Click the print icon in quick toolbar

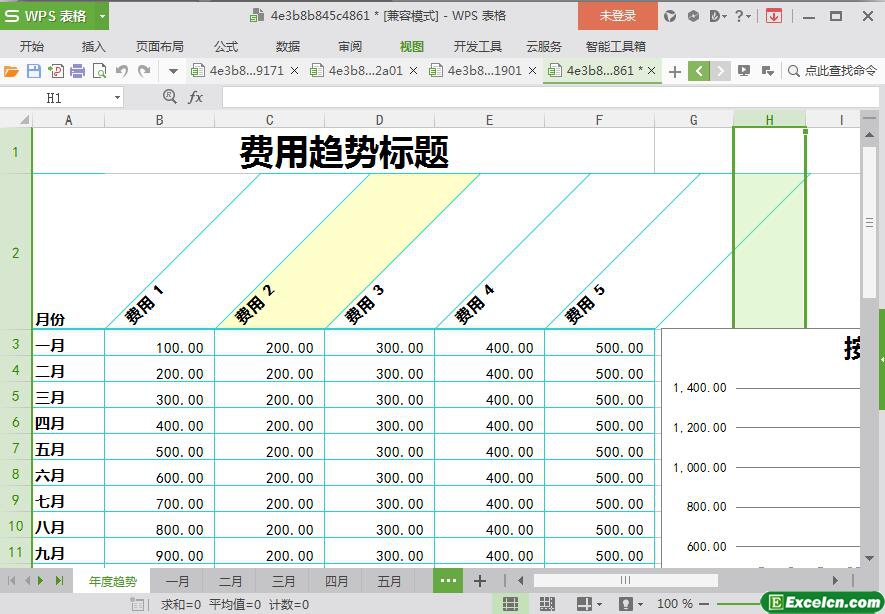click(x=77, y=71)
